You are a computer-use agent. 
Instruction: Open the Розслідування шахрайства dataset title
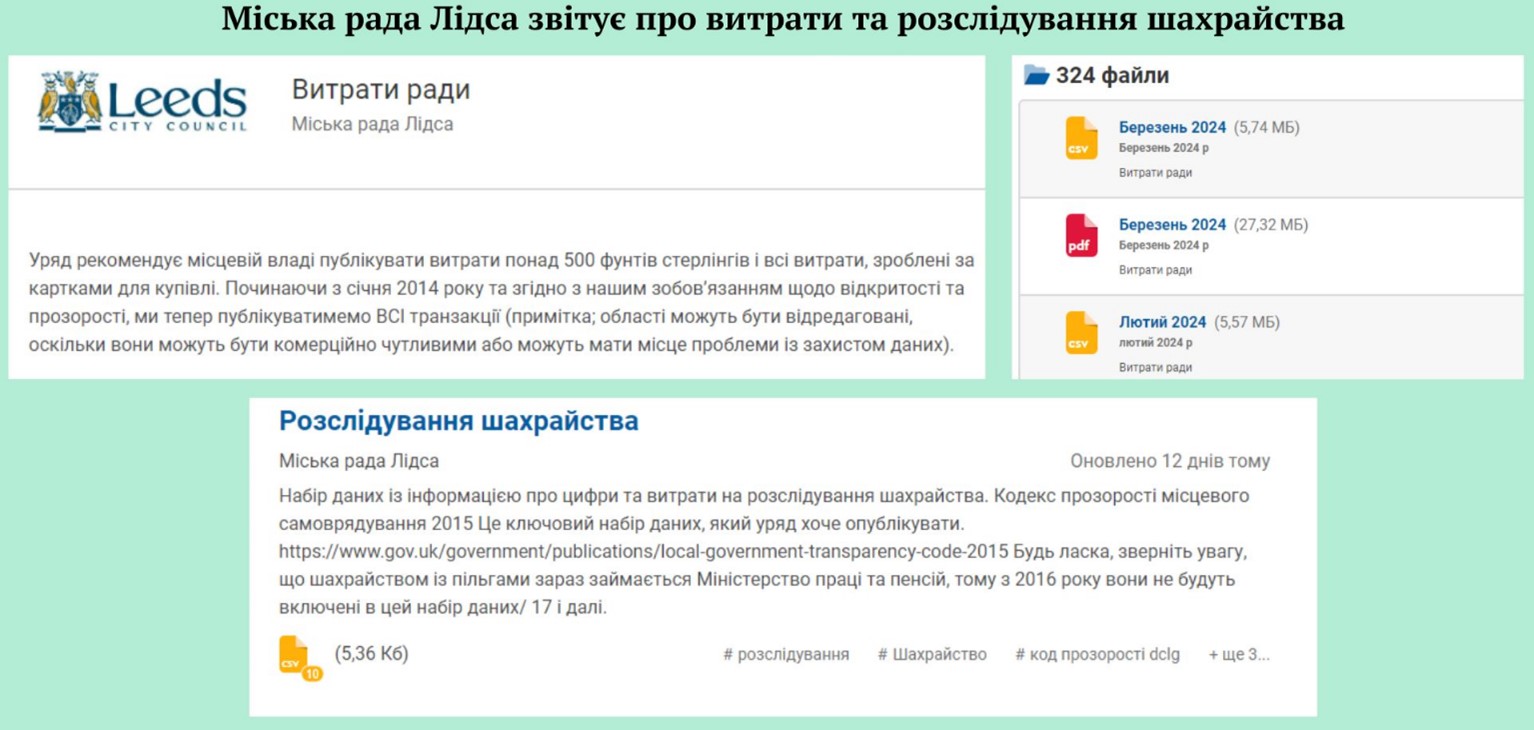(458, 421)
